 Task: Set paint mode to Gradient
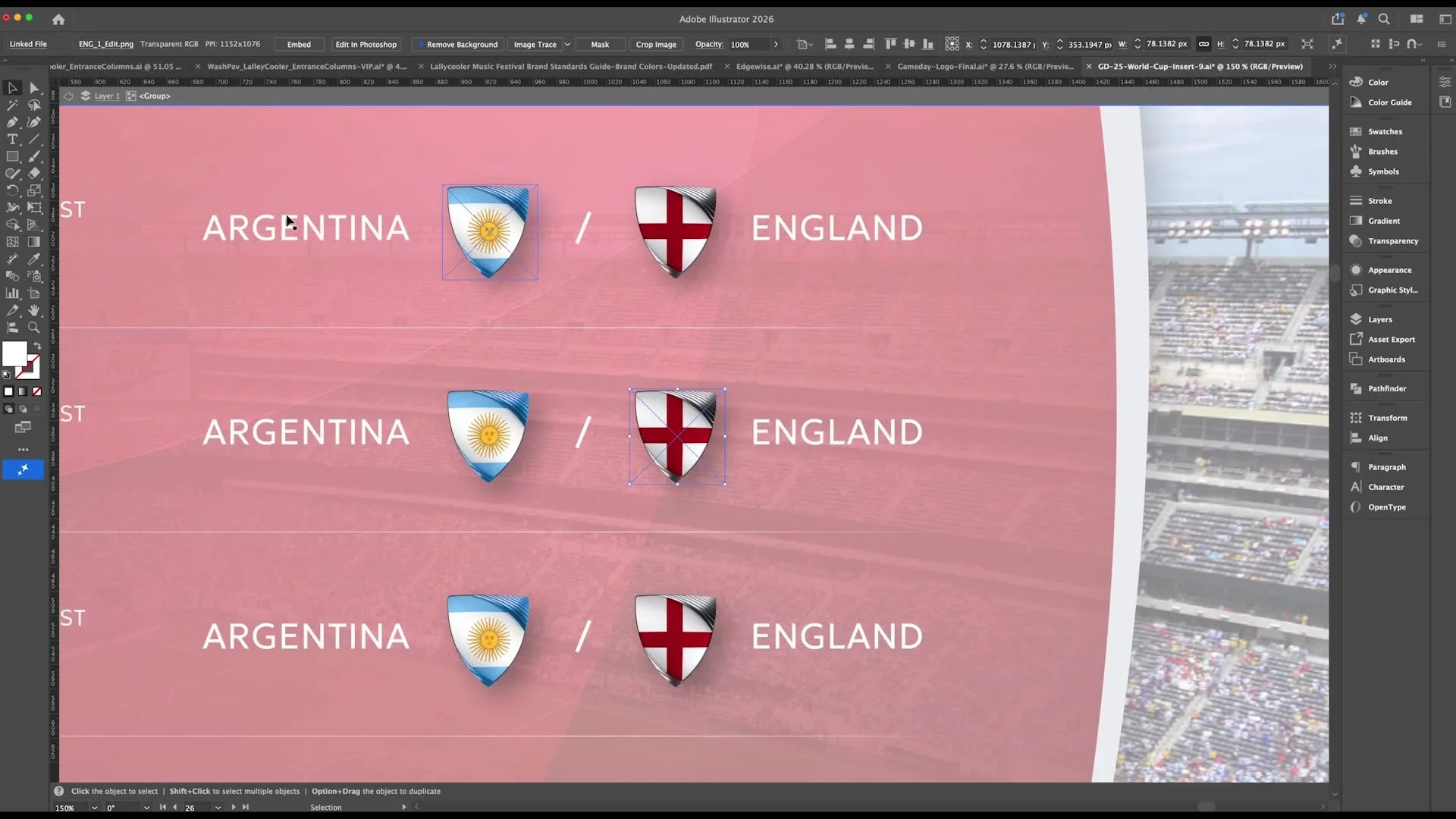[x=23, y=391]
